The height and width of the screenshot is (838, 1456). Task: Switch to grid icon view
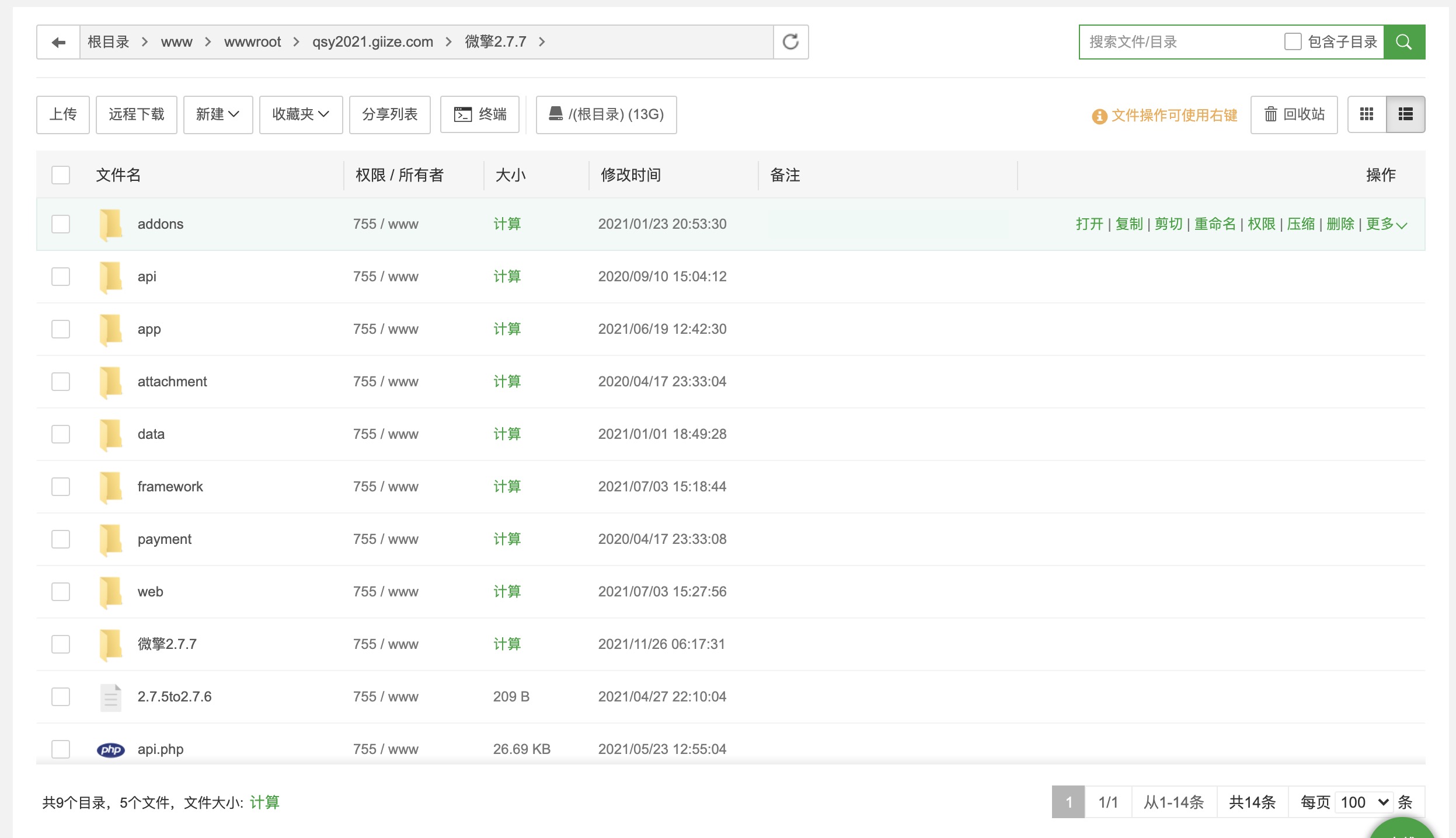(1367, 114)
